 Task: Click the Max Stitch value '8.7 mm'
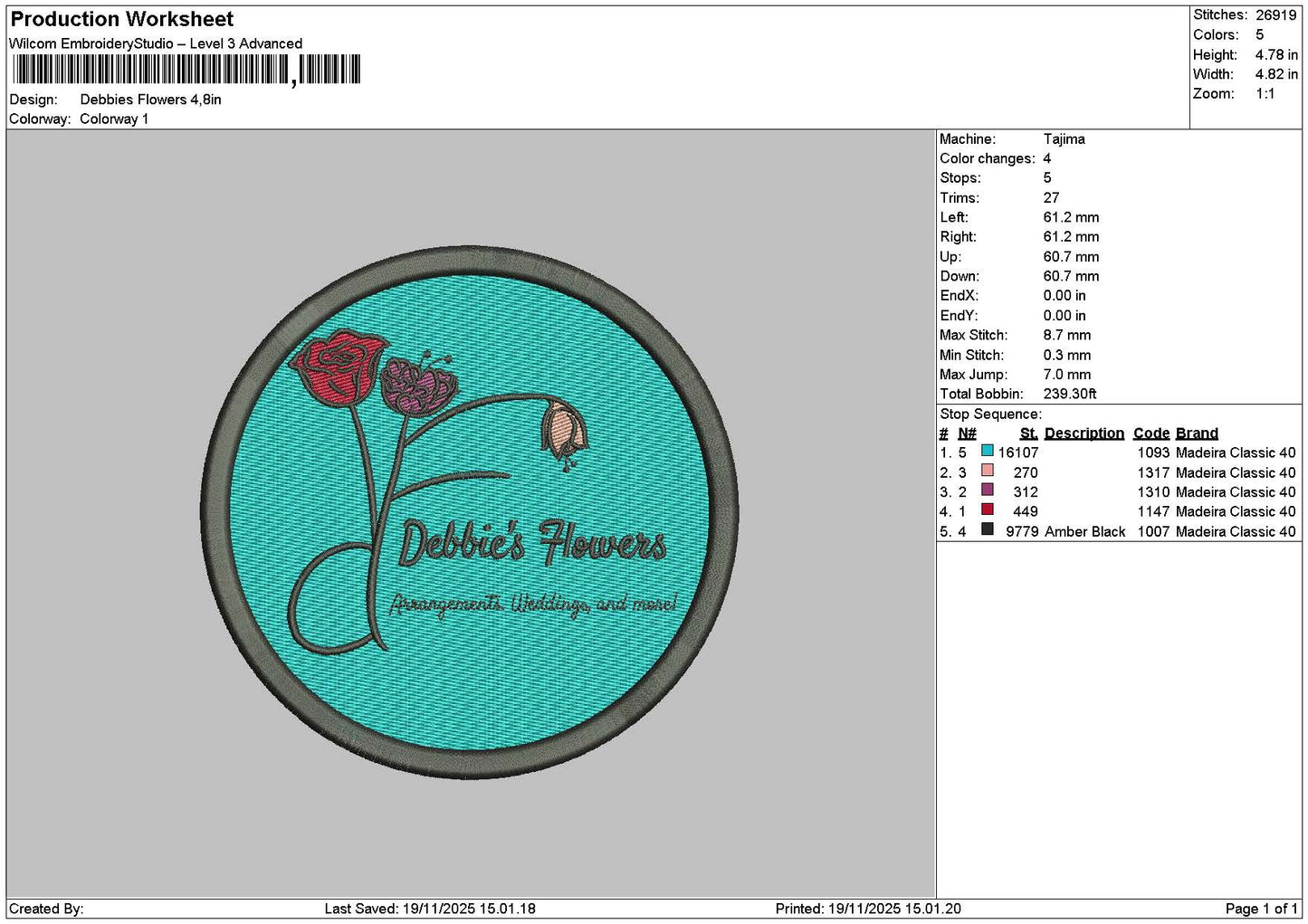[1067, 335]
